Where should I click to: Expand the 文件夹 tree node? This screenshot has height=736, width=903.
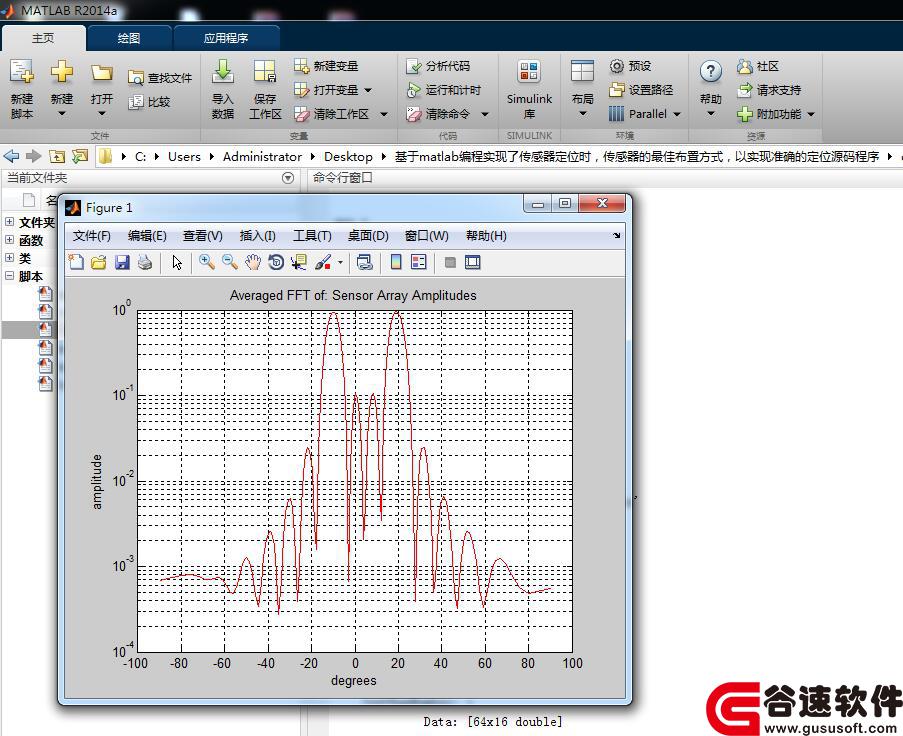click(x=10, y=222)
